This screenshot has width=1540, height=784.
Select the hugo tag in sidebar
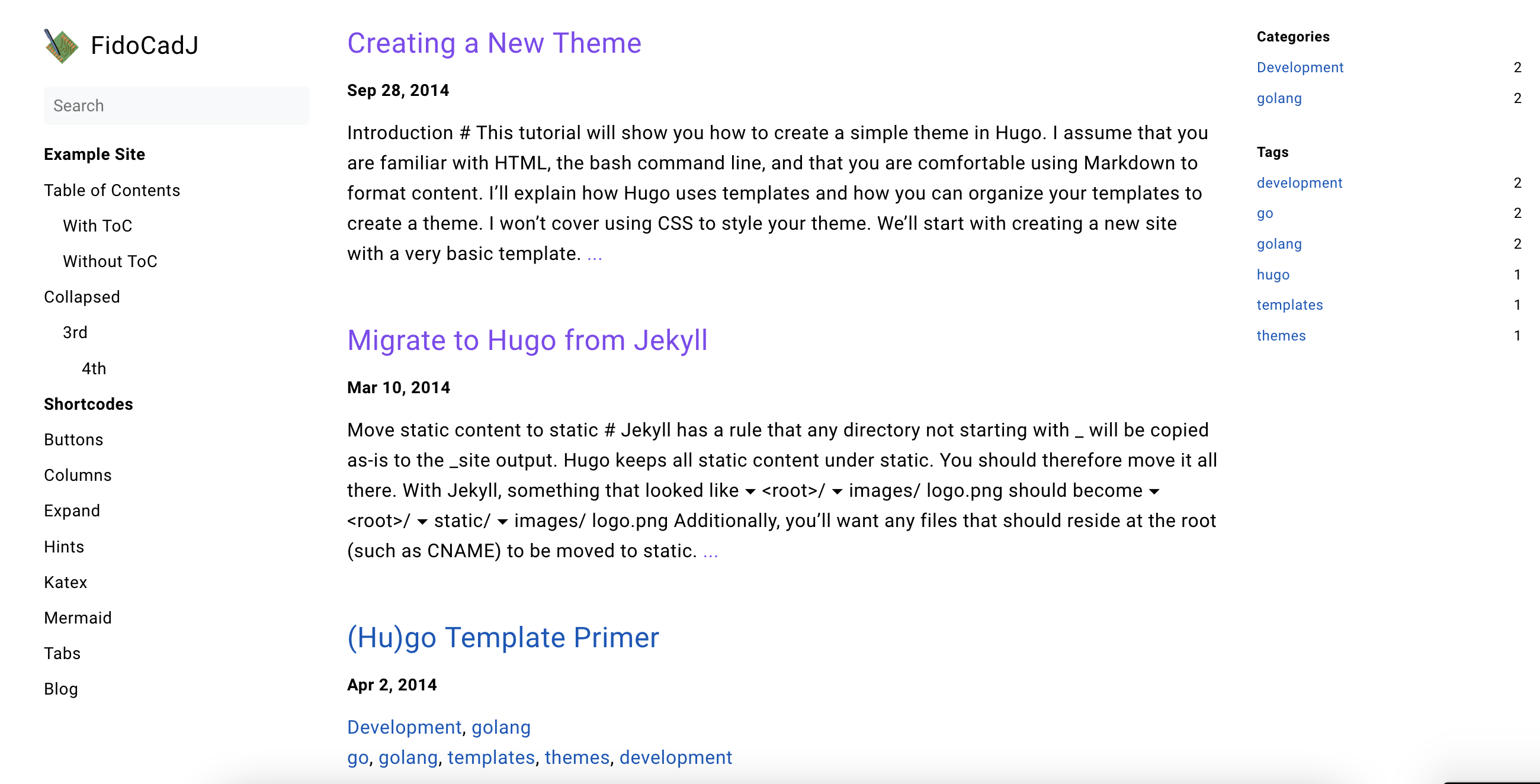(x=1273, y=275)
